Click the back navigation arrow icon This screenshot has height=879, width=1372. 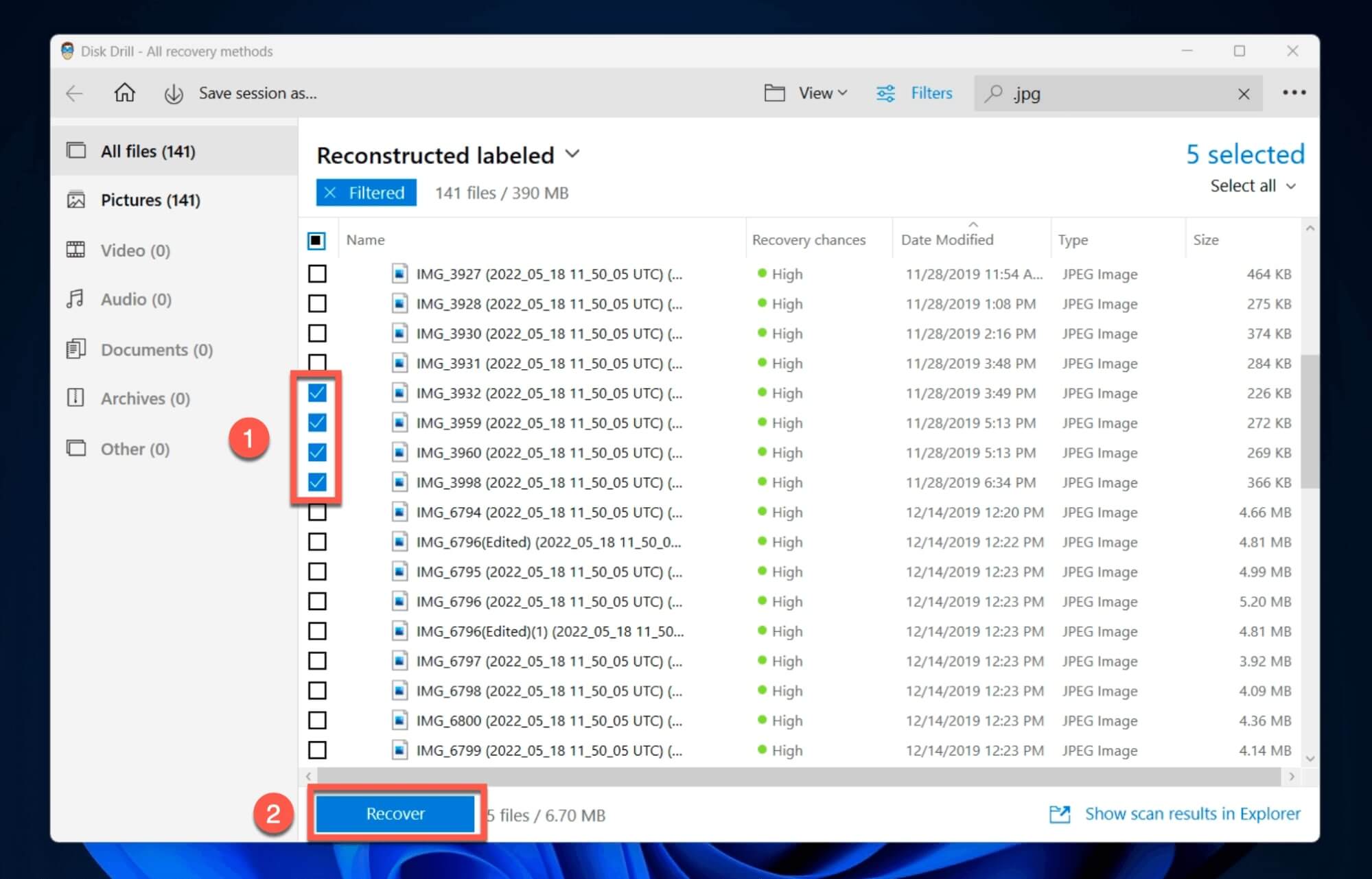pyautogui.click(x=76, y=93)
